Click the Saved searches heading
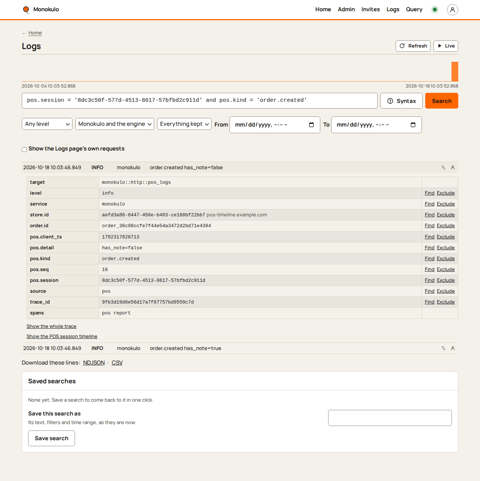The height and width of the screenshot is (481, 480). tap(52, 381)
